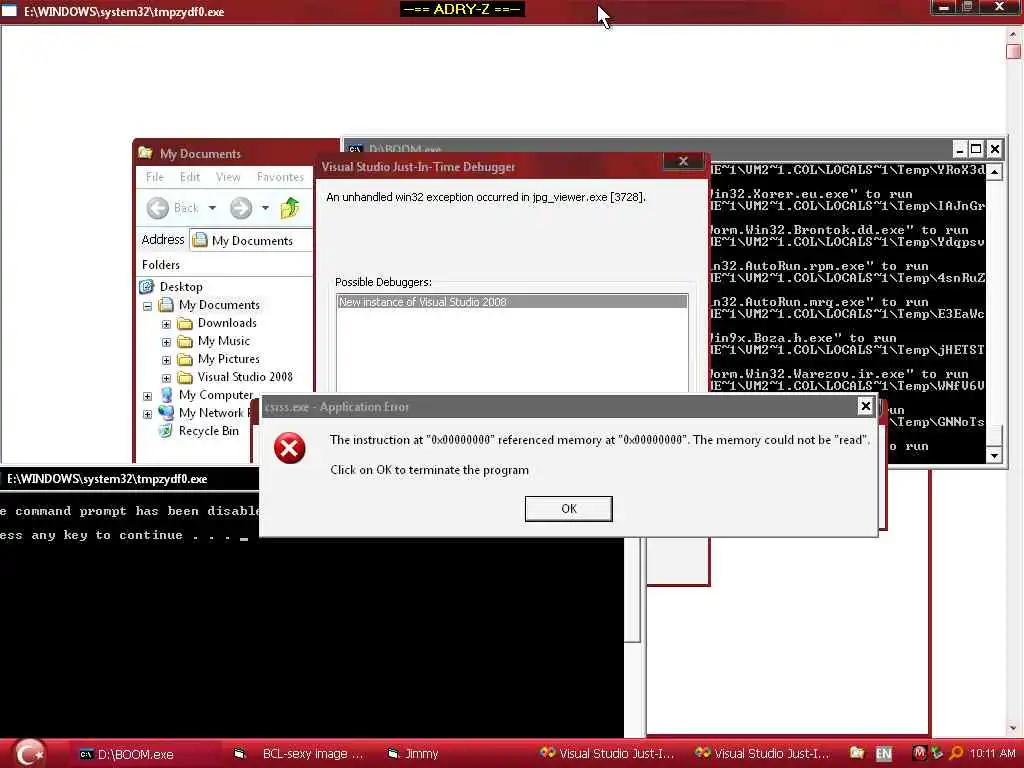Click the Back arrow icon in My Documents
This screenshot has height=768, width=1024.
157,208
